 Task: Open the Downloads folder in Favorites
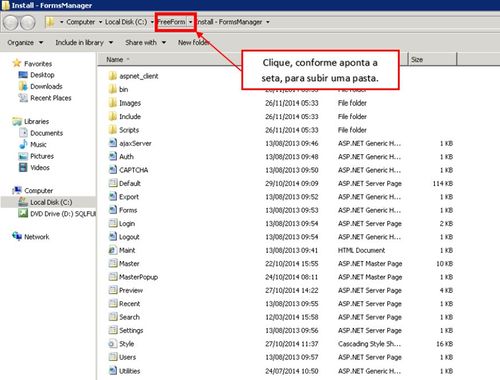point(40,87)
